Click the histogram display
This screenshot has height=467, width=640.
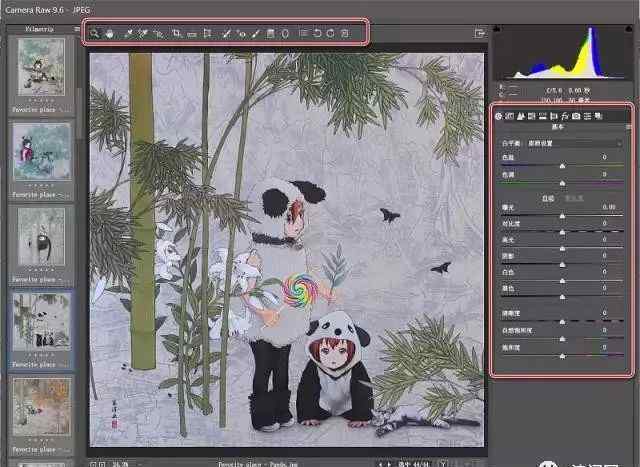pyautogui.click(x=563, y=52)
